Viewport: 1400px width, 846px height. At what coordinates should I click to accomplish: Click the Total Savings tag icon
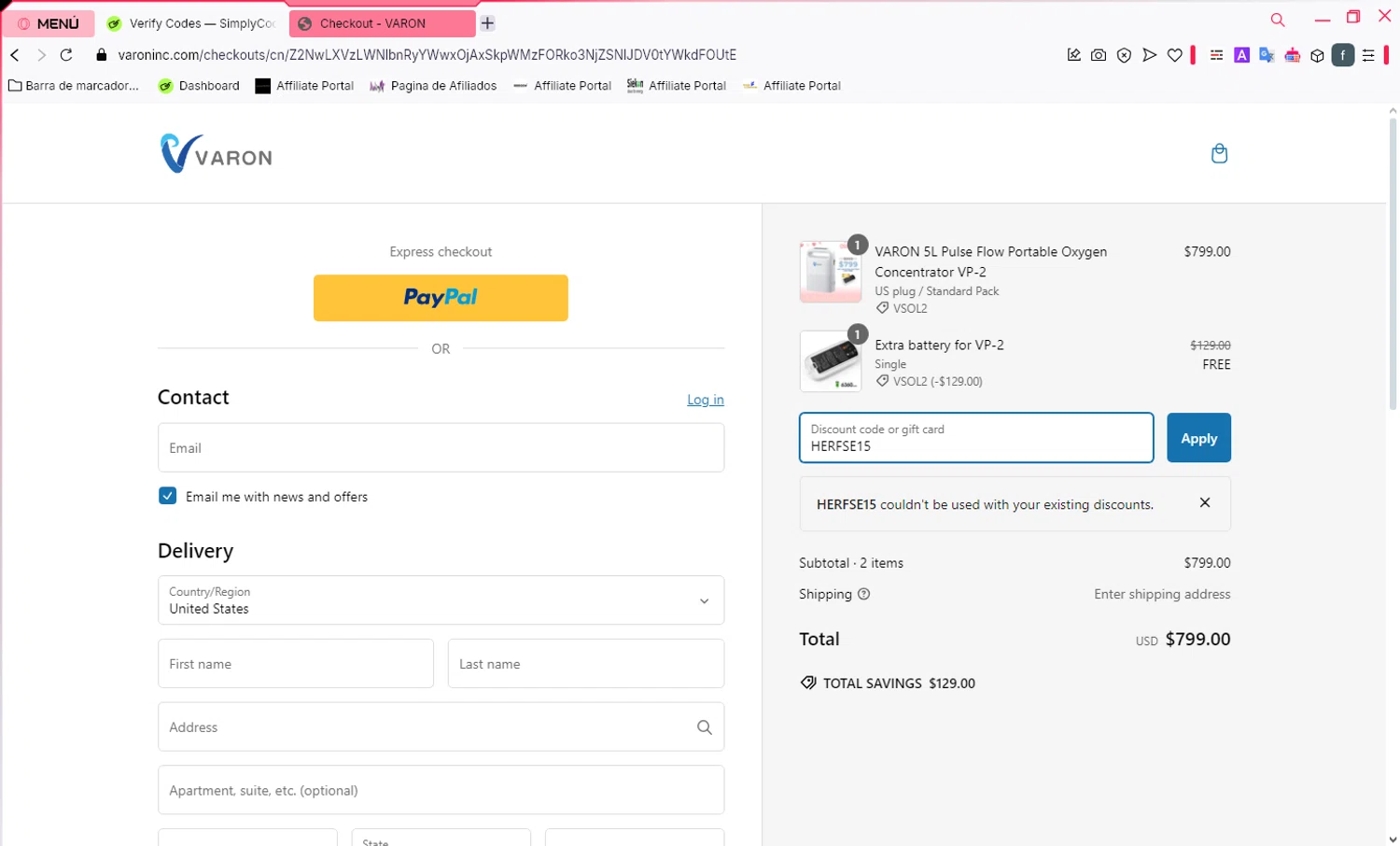coord(808,683)
